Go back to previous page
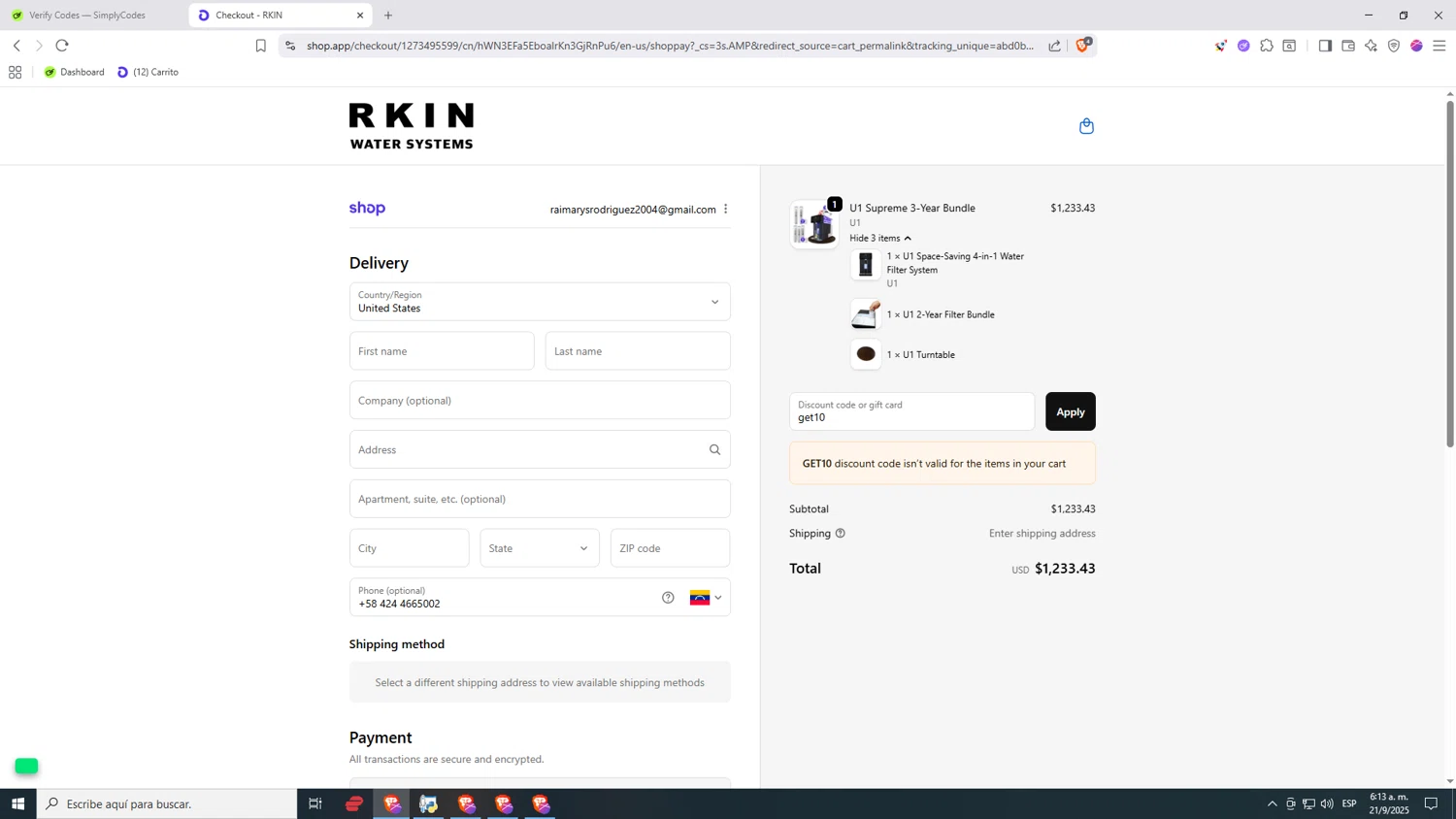Viewport: 1456px width, 819px height. [17, 46]
